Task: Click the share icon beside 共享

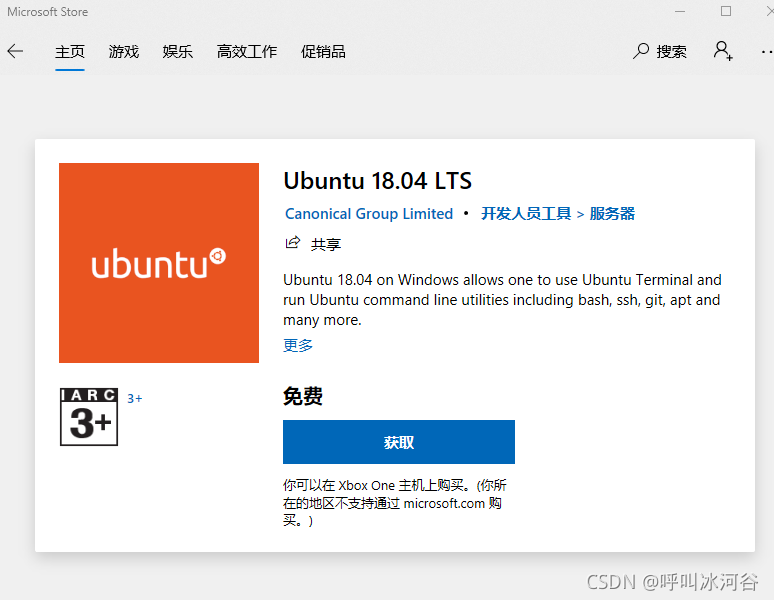Action: pyautogui.click(x=293, y=243)
